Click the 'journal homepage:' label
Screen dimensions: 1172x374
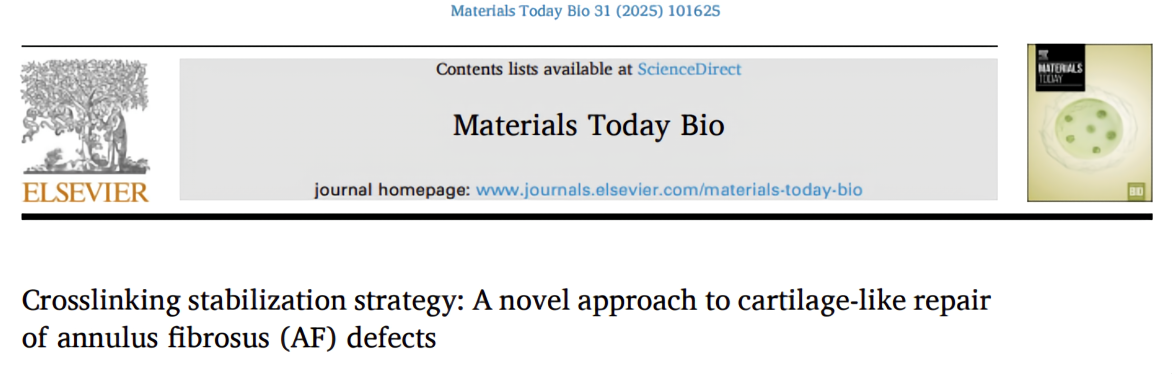click(x=392, y=189)
